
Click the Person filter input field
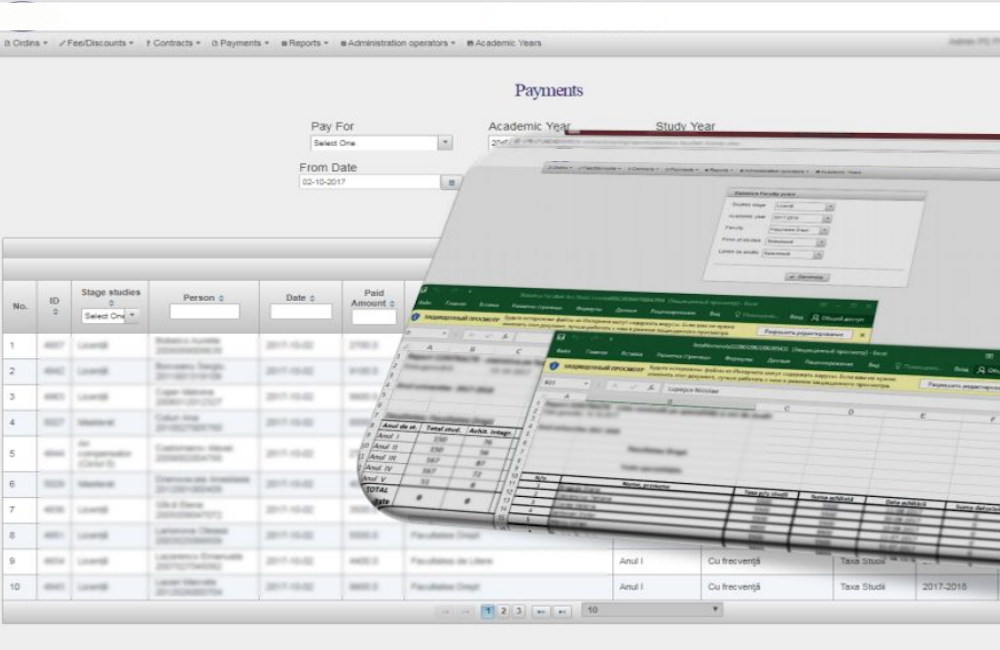click(204, 311)
